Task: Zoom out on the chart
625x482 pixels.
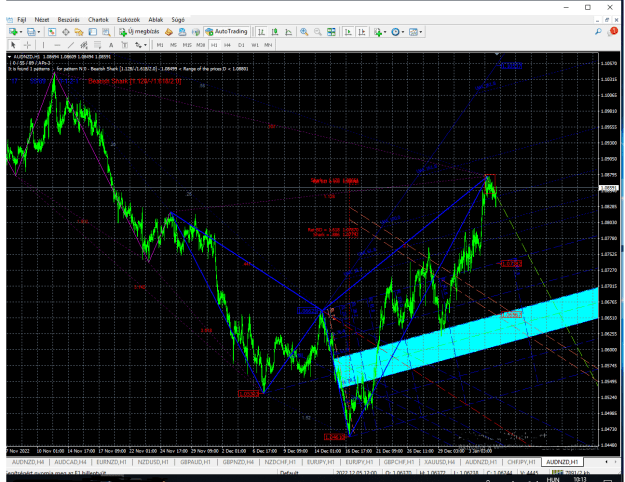Action: 318,32
